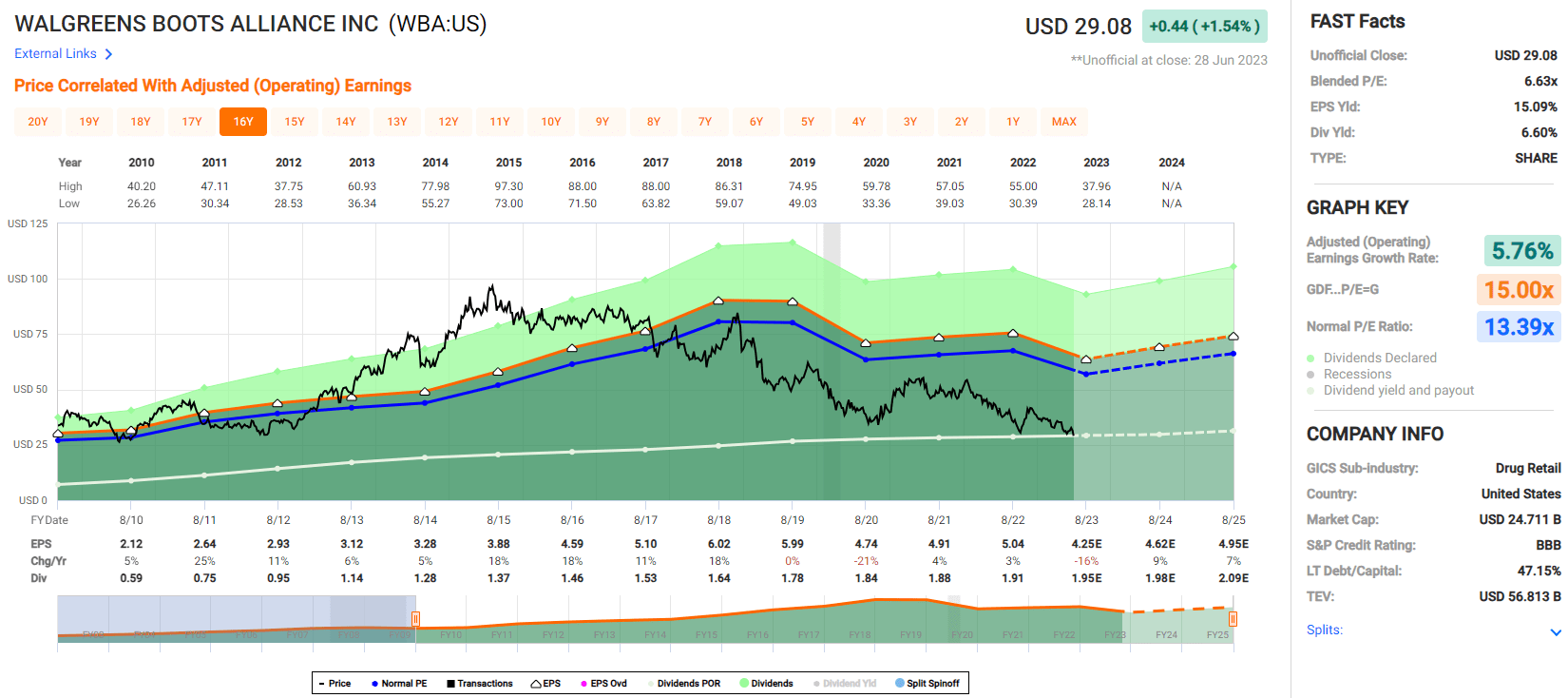Click the 5.76% earnings growth rate swatch
1568x698 pixels.
(x=1522, y=251)
